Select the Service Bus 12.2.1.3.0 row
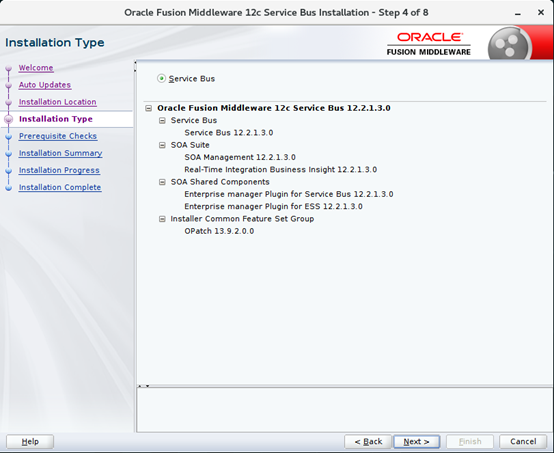Viewport: 554px width, 453px height. click(229, 133)
